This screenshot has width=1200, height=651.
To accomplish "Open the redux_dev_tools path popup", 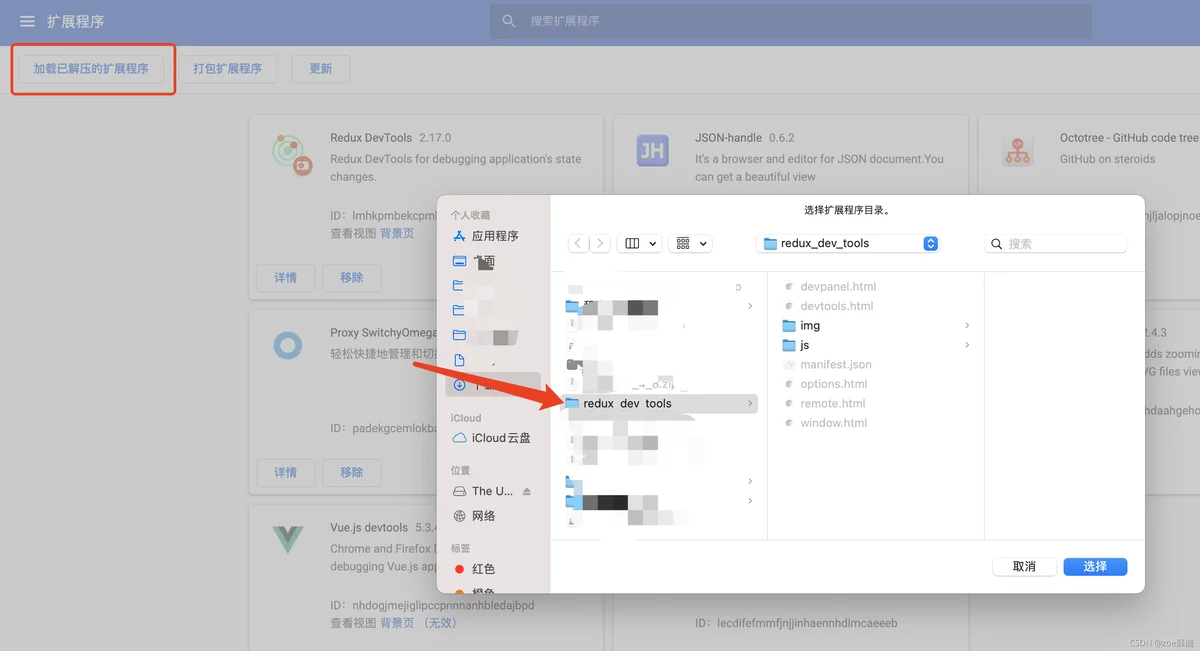I will 848,243.
